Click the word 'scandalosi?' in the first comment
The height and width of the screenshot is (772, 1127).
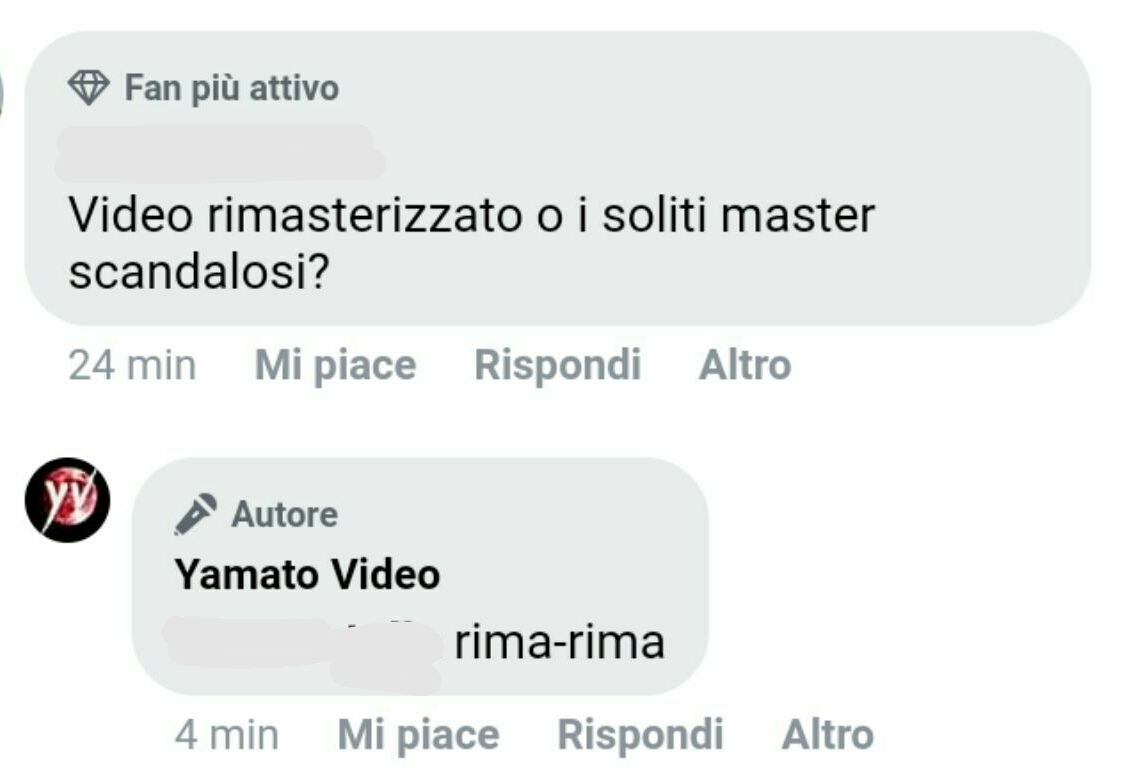(199, 272)
